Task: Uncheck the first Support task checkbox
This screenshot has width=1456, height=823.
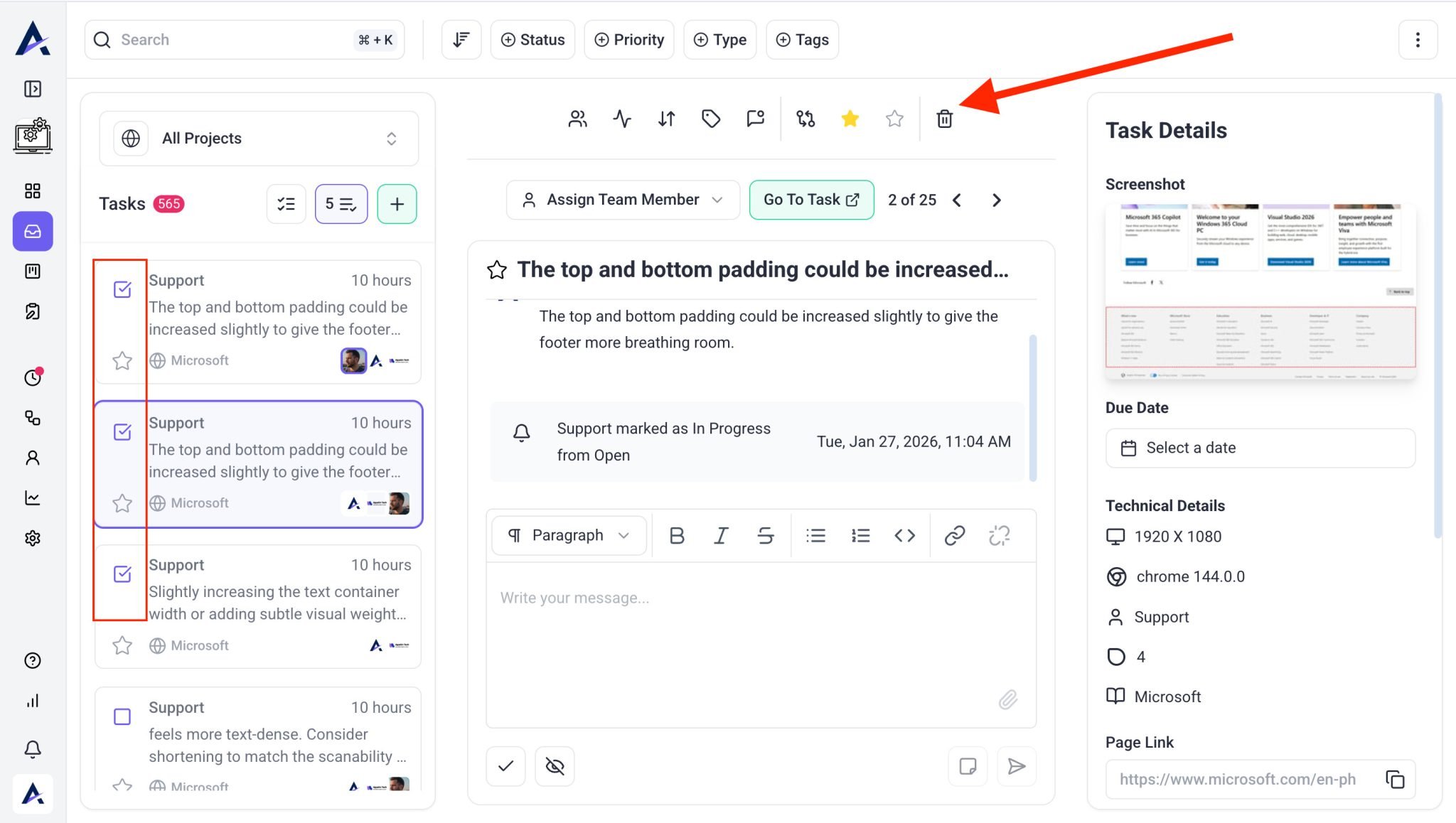Action: (122, 289)
